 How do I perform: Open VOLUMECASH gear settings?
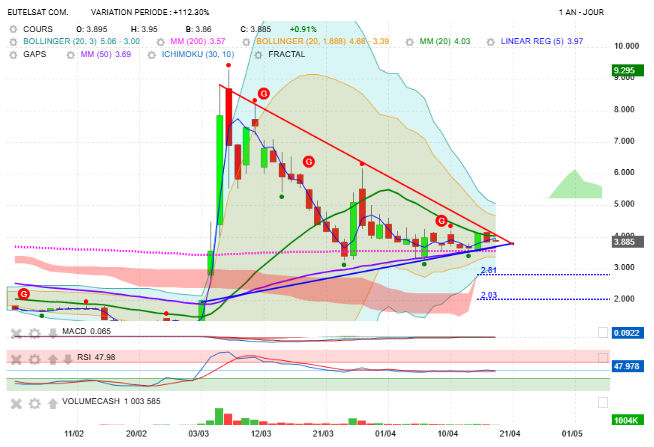(35, 403)
